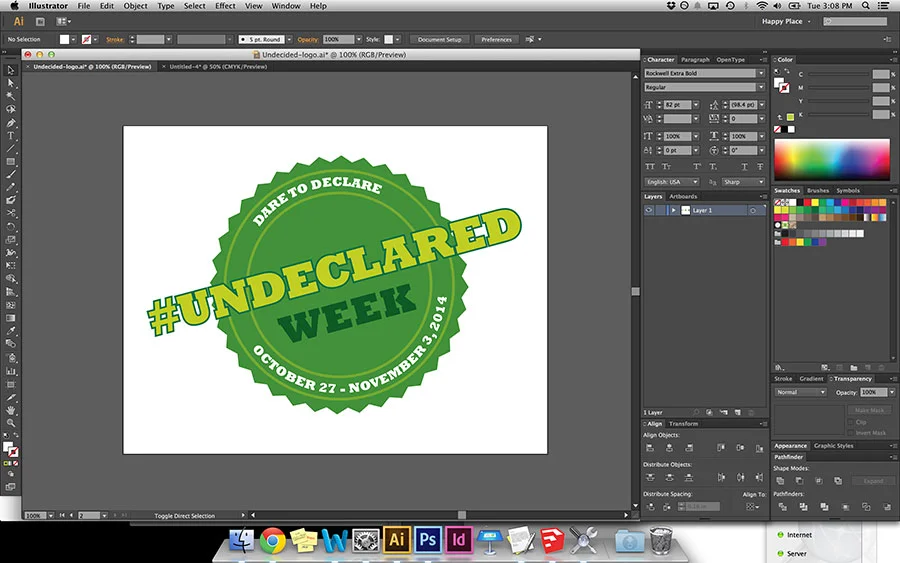Select the Direct Selection tool
This screenshot has height=563, width=900.
[10, 83]
